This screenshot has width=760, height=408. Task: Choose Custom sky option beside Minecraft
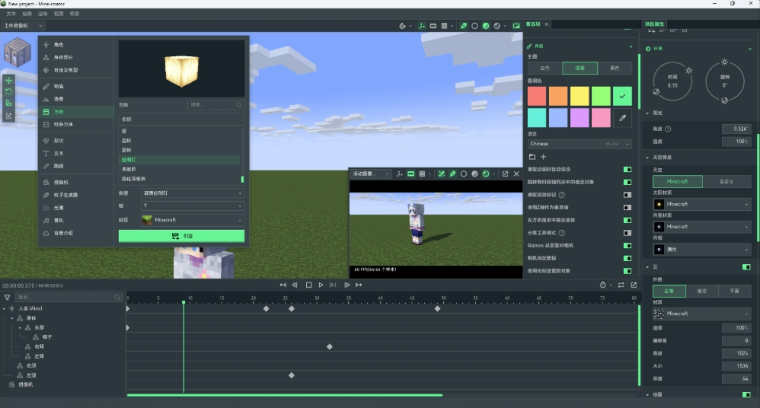click(727, 181)
